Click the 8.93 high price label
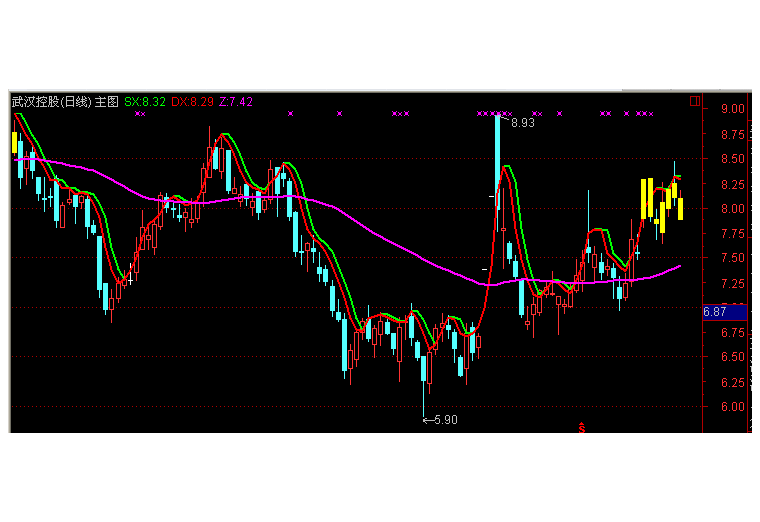The image size is (760, 522). point(523,123)
